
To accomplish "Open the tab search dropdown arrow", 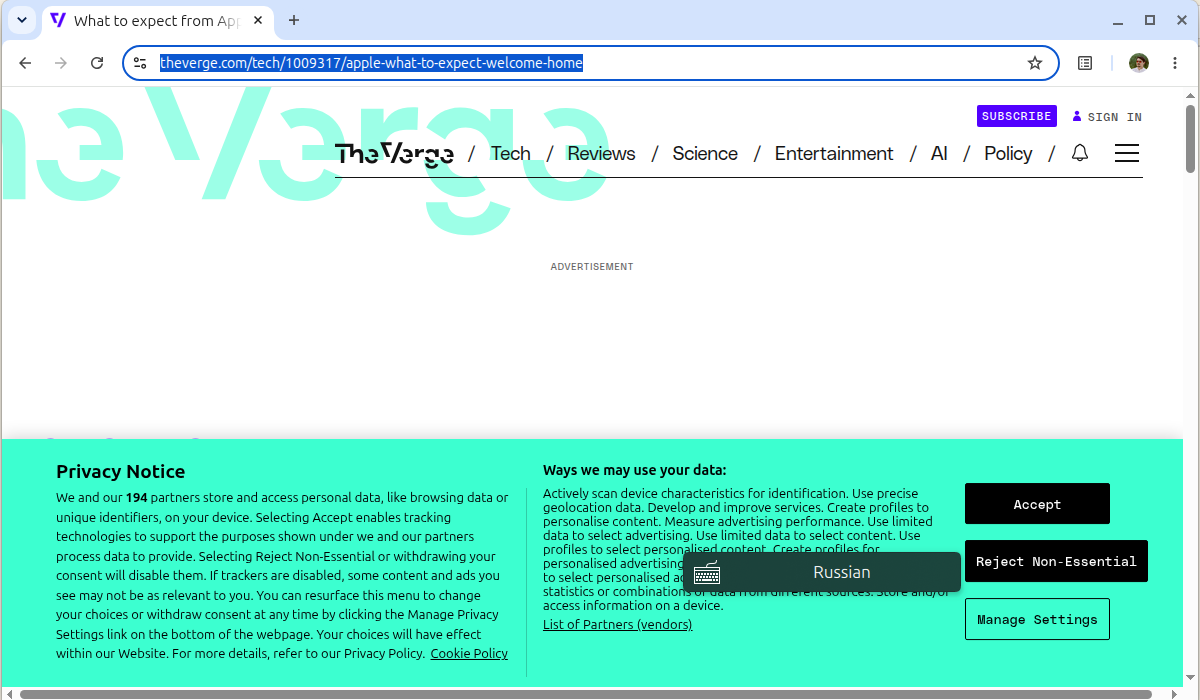I will (x=21, y=20).
